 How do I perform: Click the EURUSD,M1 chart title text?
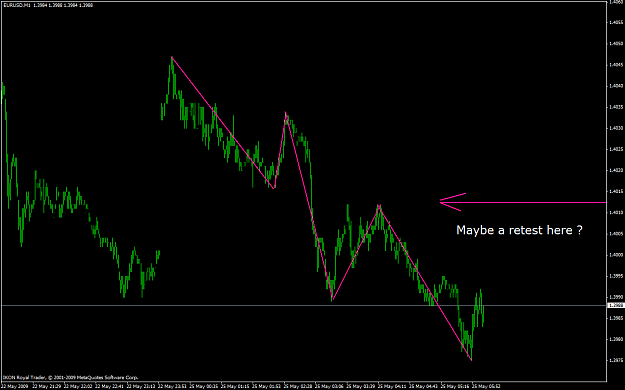pos(17,5)
